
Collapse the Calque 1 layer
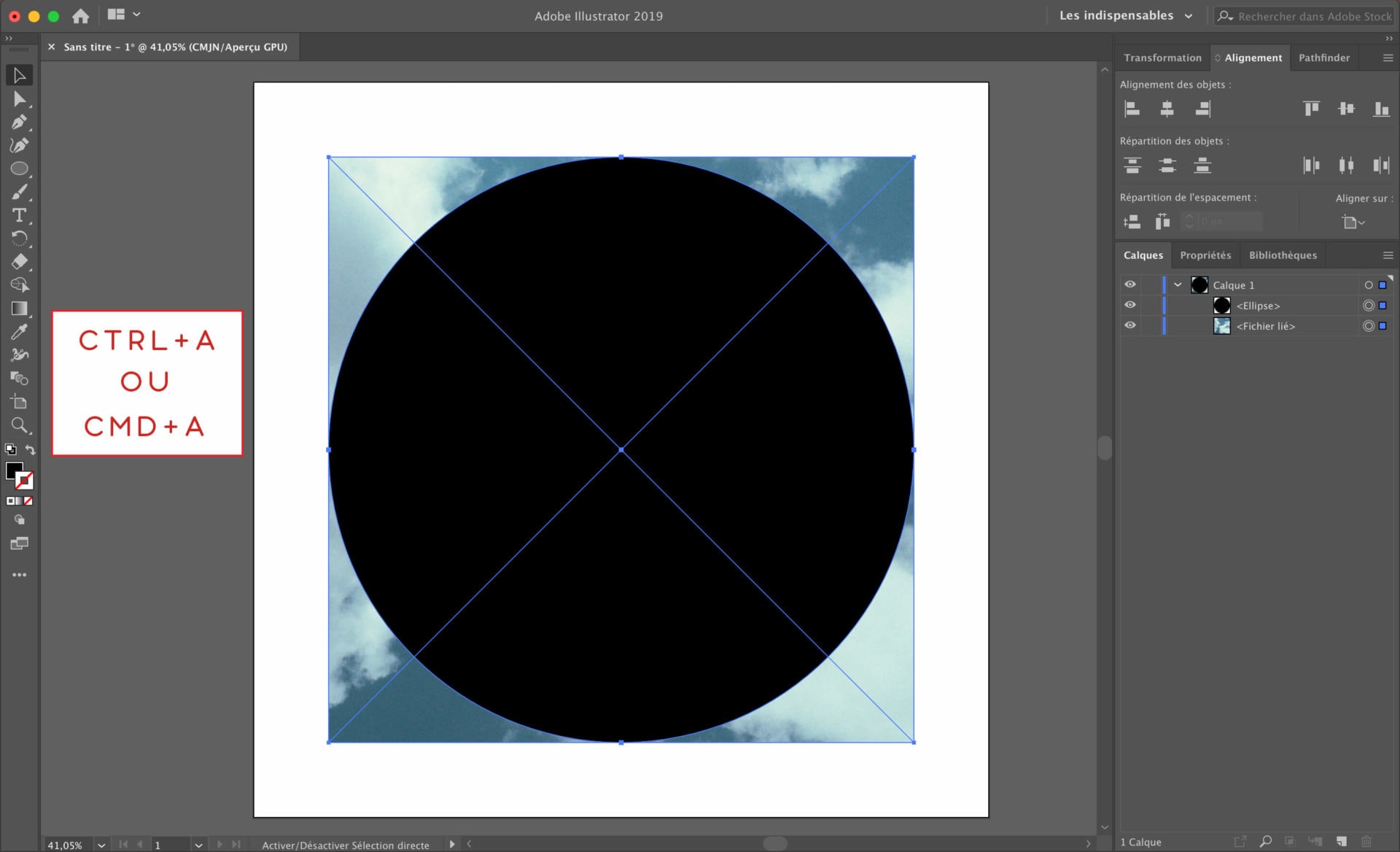[1178, 285]
